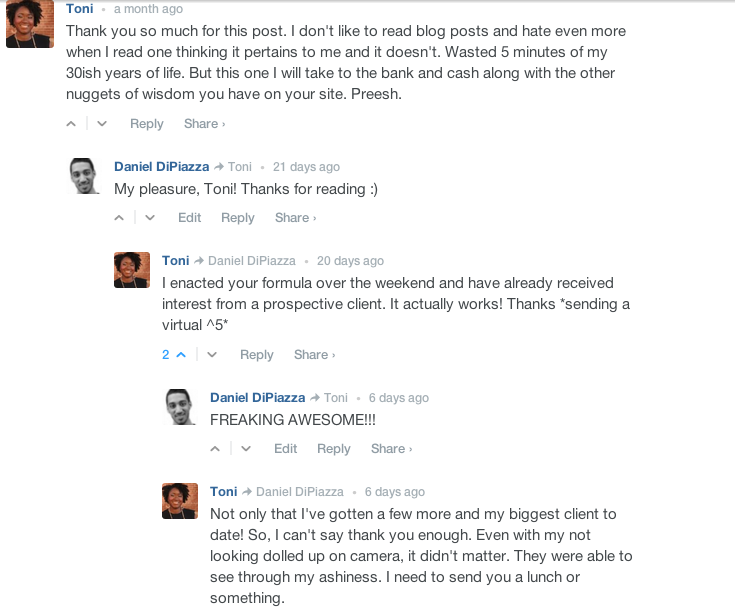Click Toni's avatar on the top comment

click(30, 24)
